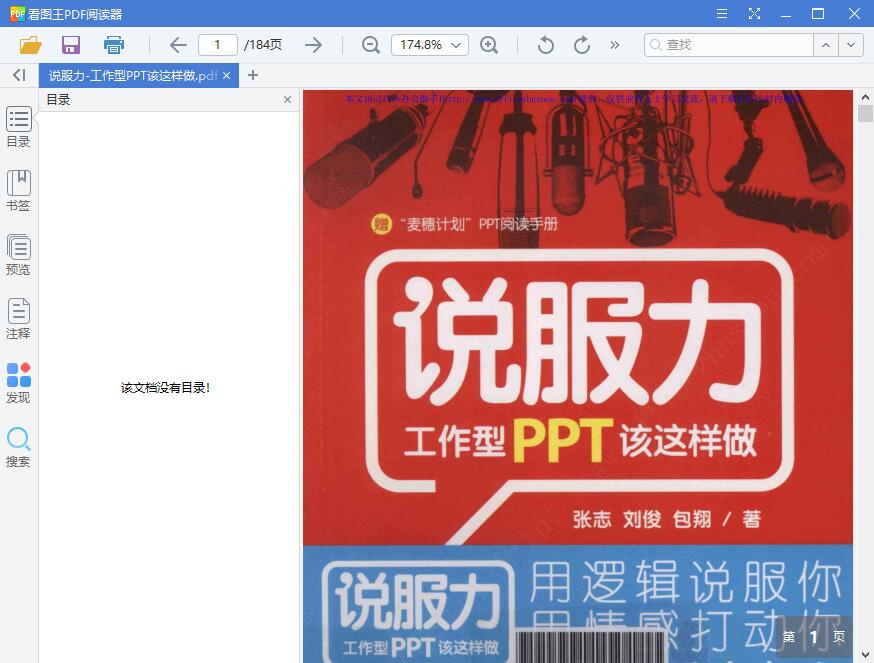Screen dimensions: 874x663
Task: Rotate the page counterclockwise
Action: point(546,45)
